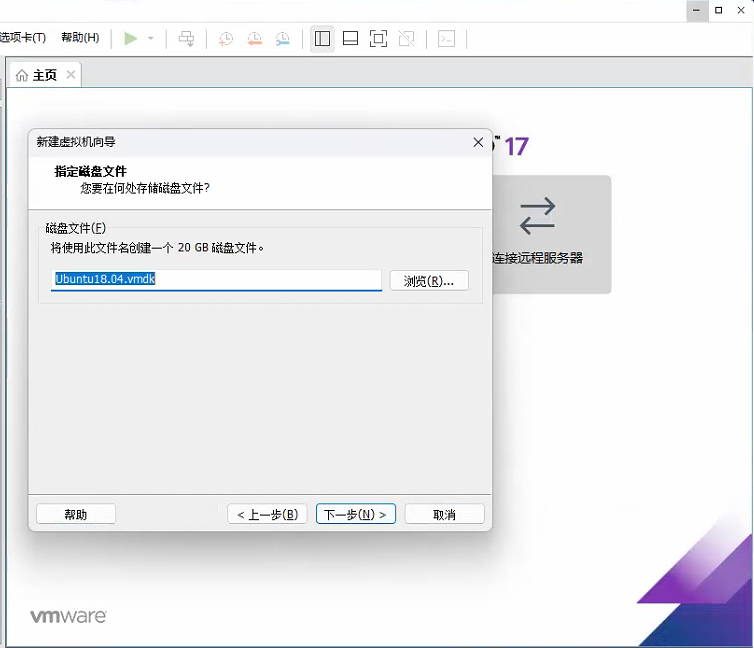Click the Ubuntu18.04.vmdk file name field
Screen dimensions: 754x648
coord(216,280)
